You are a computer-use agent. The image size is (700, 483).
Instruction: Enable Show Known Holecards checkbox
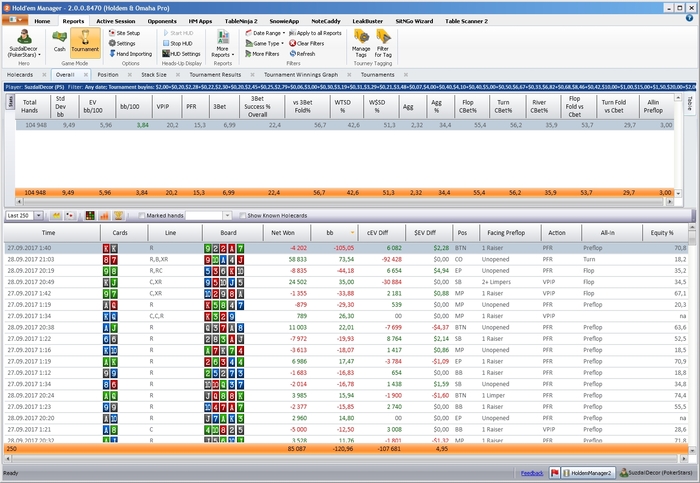click(x=242, y=216)
